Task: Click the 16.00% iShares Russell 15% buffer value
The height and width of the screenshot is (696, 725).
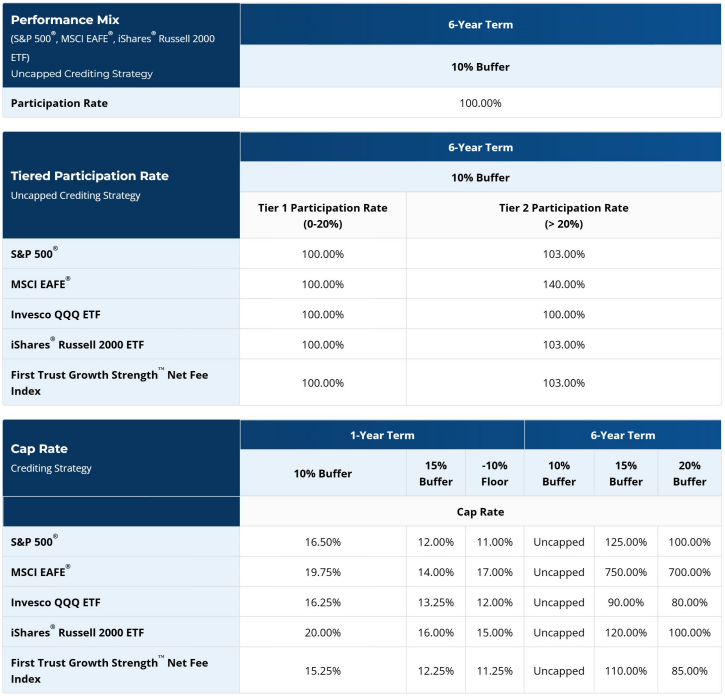Action: 436,633
